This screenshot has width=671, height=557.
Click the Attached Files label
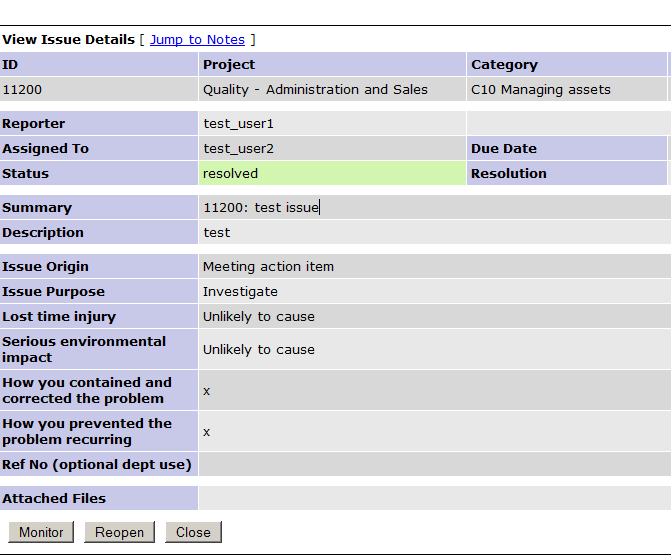54,498
